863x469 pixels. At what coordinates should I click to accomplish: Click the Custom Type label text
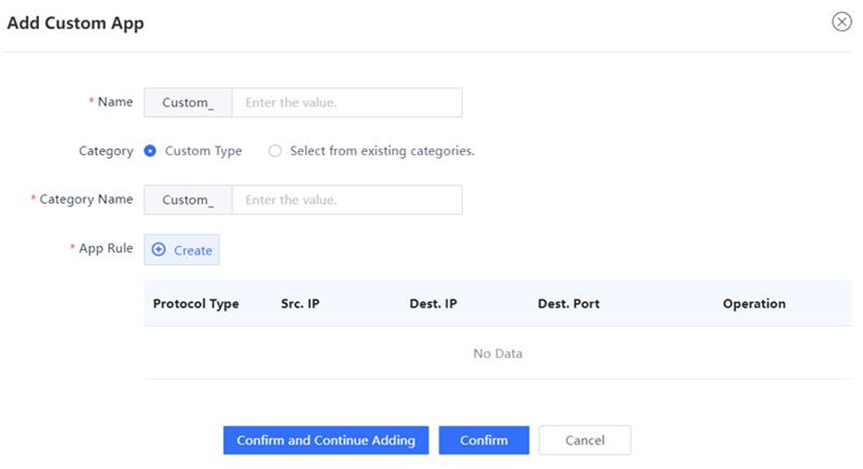tap(203, 151)
